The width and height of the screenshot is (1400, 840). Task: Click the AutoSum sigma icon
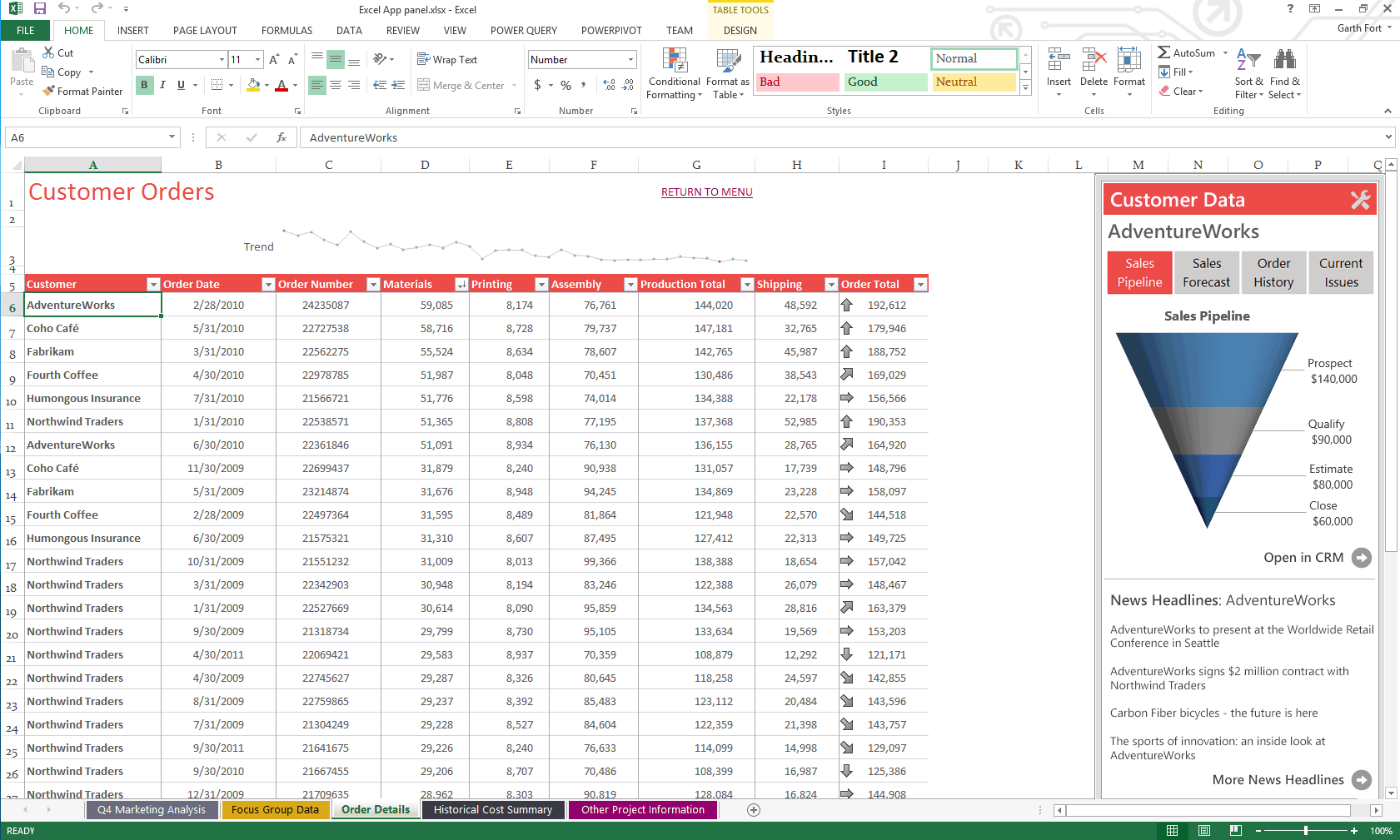point(1164,52)
